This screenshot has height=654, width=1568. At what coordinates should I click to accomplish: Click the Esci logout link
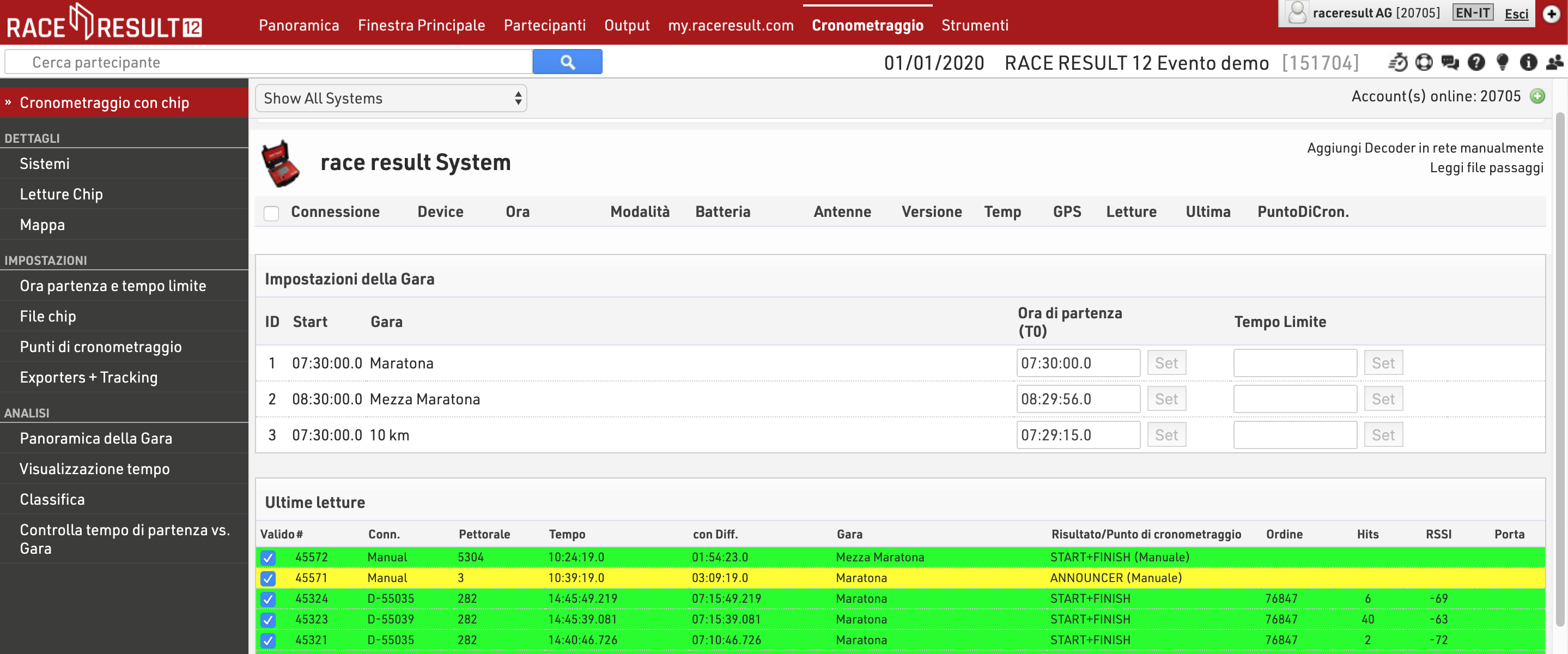click(1516, 14)
